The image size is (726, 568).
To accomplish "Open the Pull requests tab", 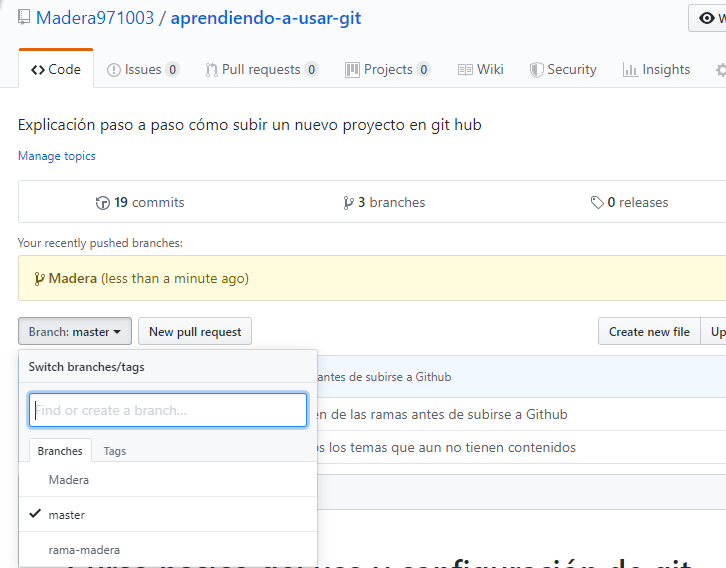I will pyautogui.click(x=262, y=69).
